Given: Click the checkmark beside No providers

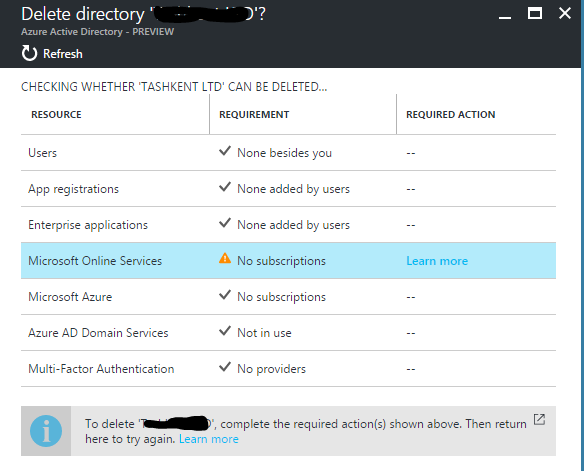Looking at the screenshot, I should pos(225,366).
